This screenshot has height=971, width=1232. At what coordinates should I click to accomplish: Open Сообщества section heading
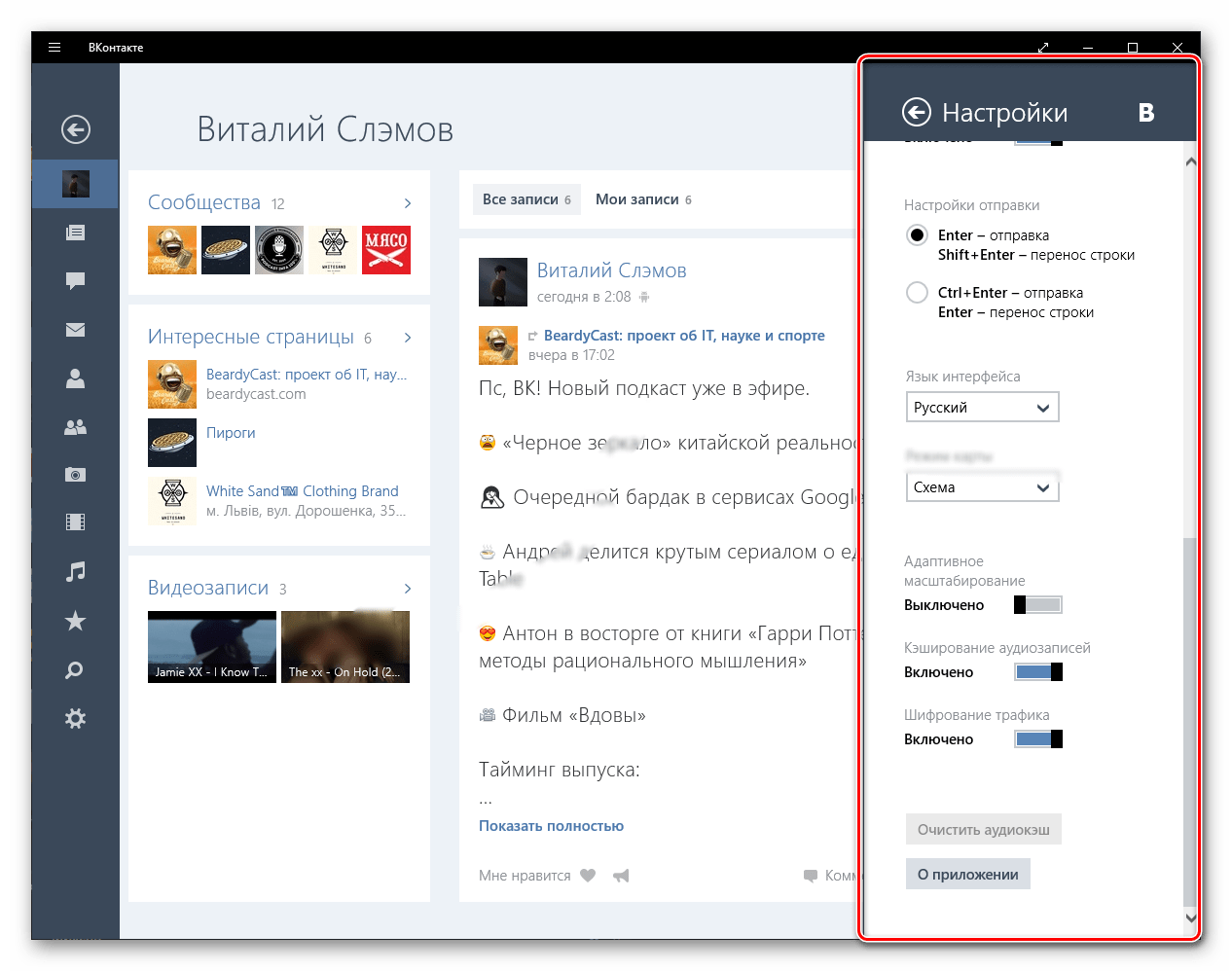[204, 202]
